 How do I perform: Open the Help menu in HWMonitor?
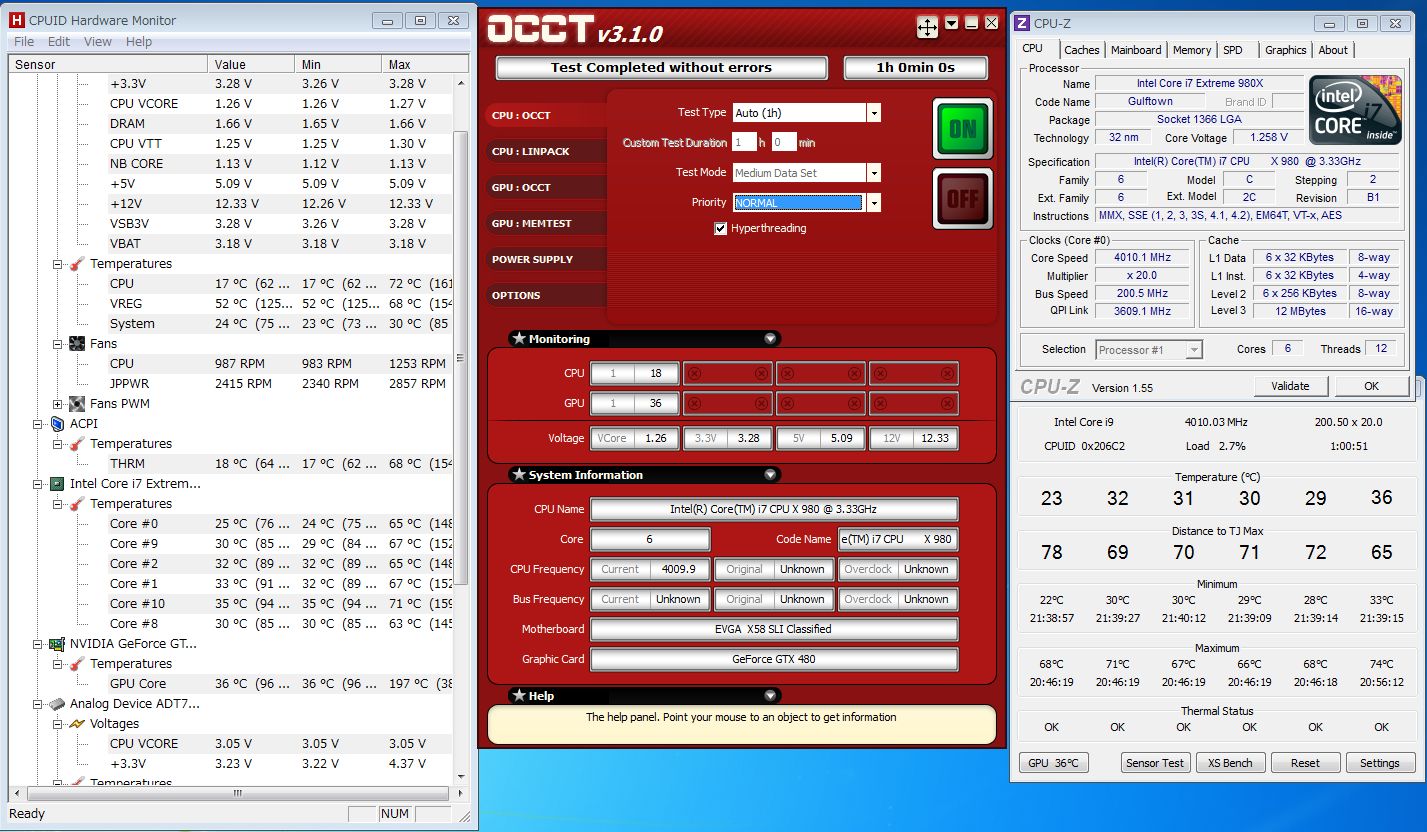[139, 42]
